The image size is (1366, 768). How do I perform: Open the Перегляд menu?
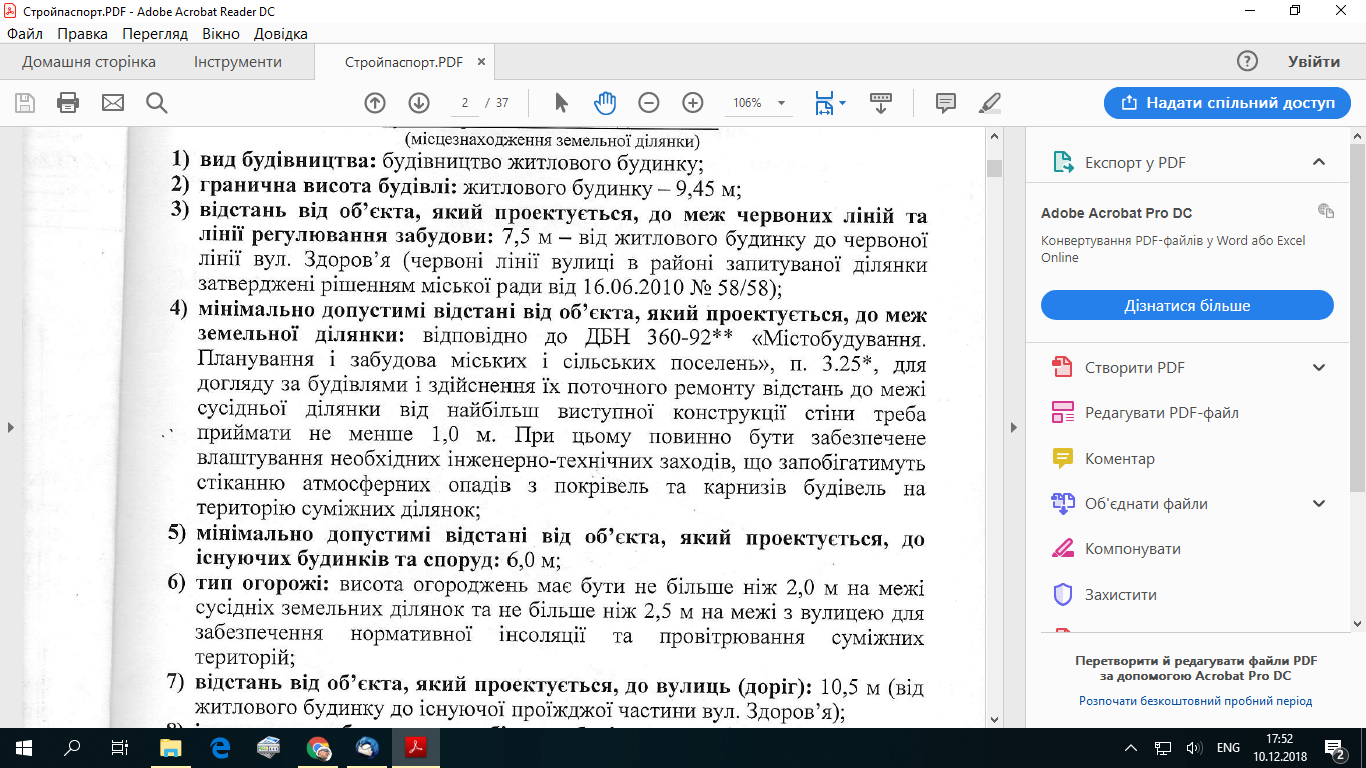155,33
